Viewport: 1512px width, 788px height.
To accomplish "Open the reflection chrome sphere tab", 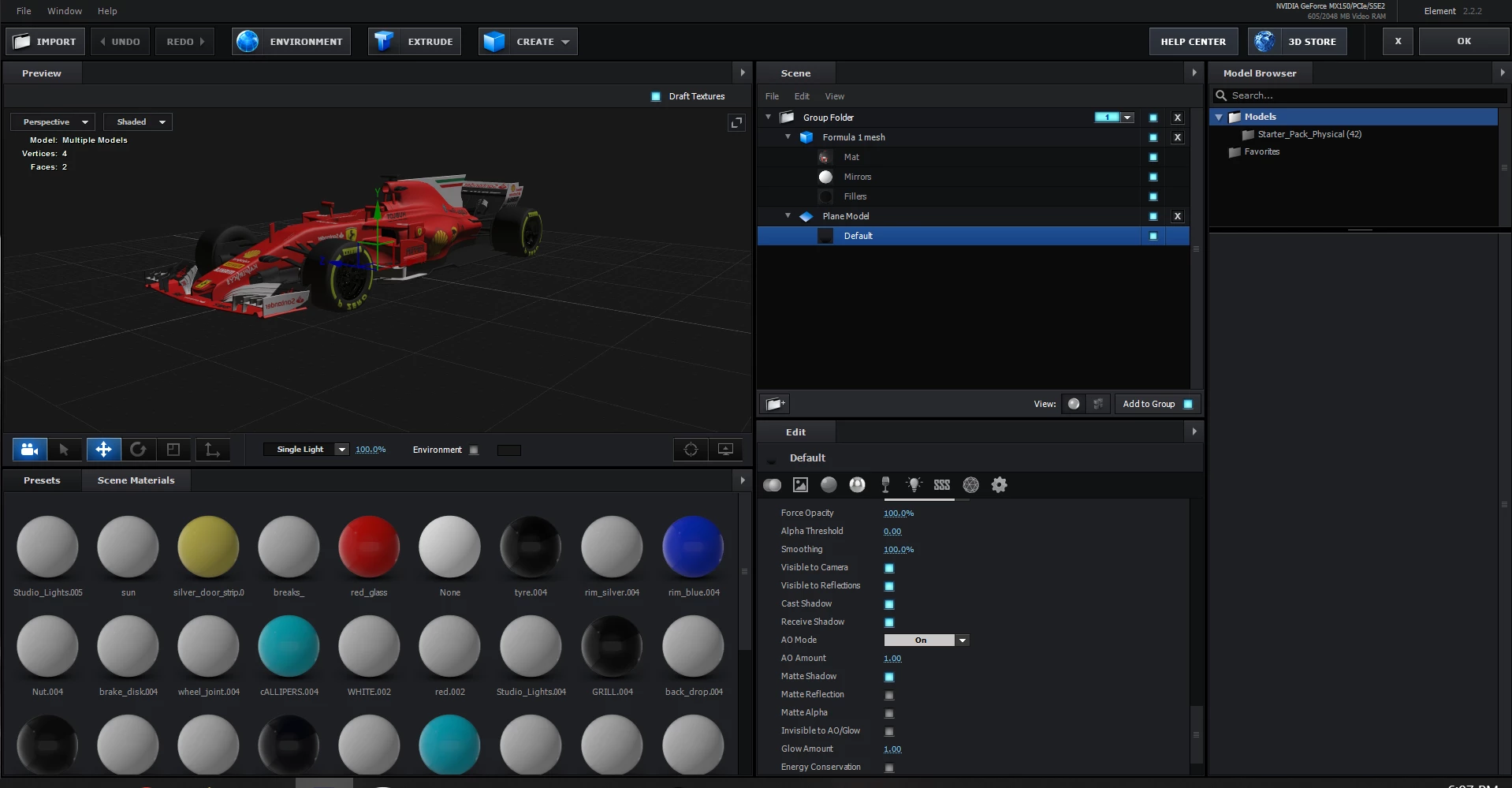I will [857, 485].
